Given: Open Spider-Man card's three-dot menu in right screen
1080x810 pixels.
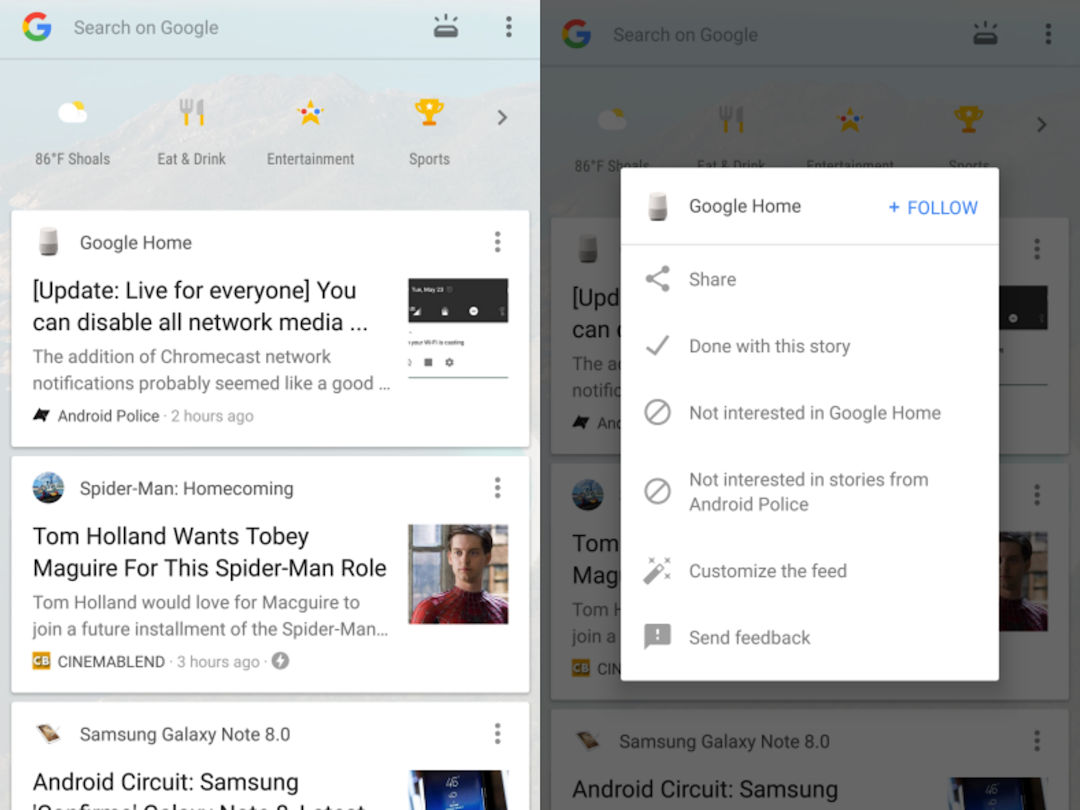Looking at the screenshot, I should [x=1037, y=495].
